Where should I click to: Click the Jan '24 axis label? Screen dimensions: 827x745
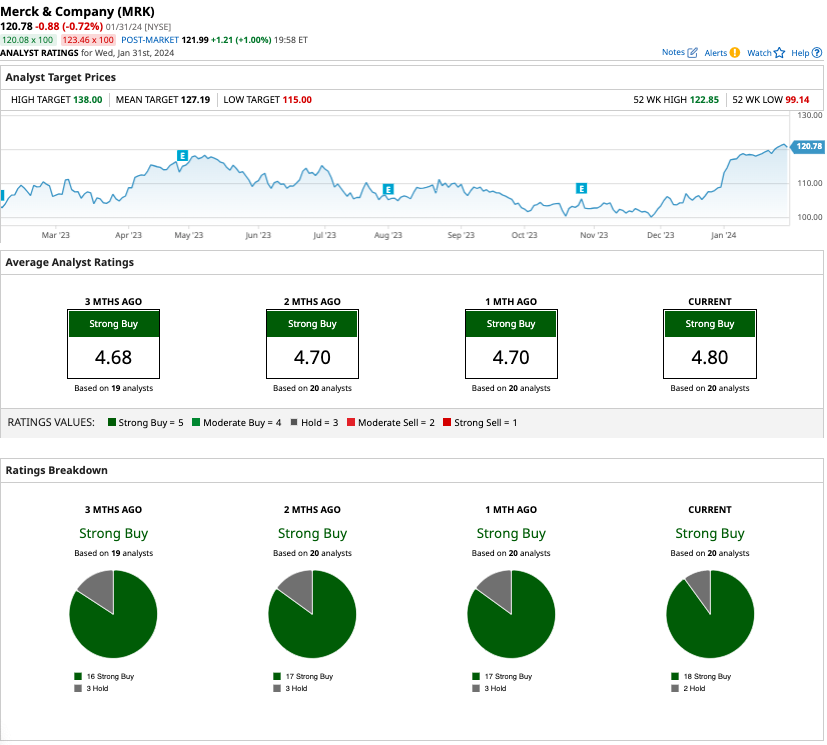[723, 235]
